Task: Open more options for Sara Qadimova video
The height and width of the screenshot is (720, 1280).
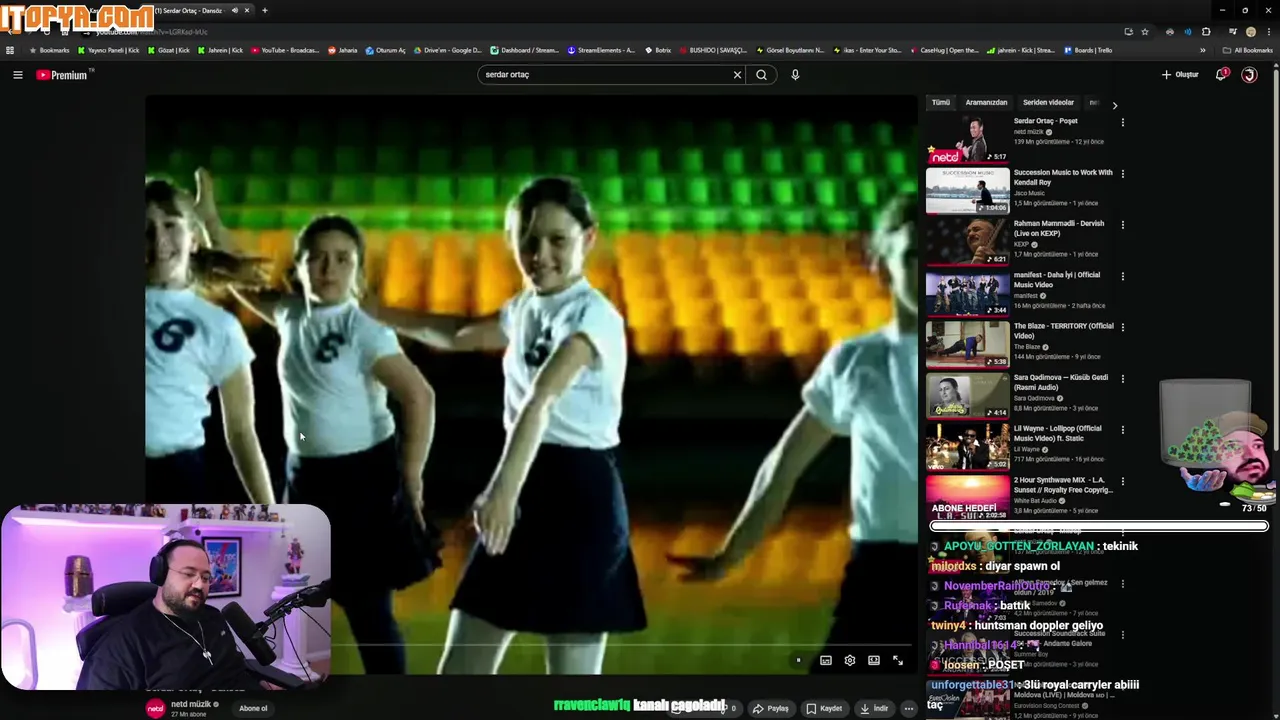Action: 1122,378
